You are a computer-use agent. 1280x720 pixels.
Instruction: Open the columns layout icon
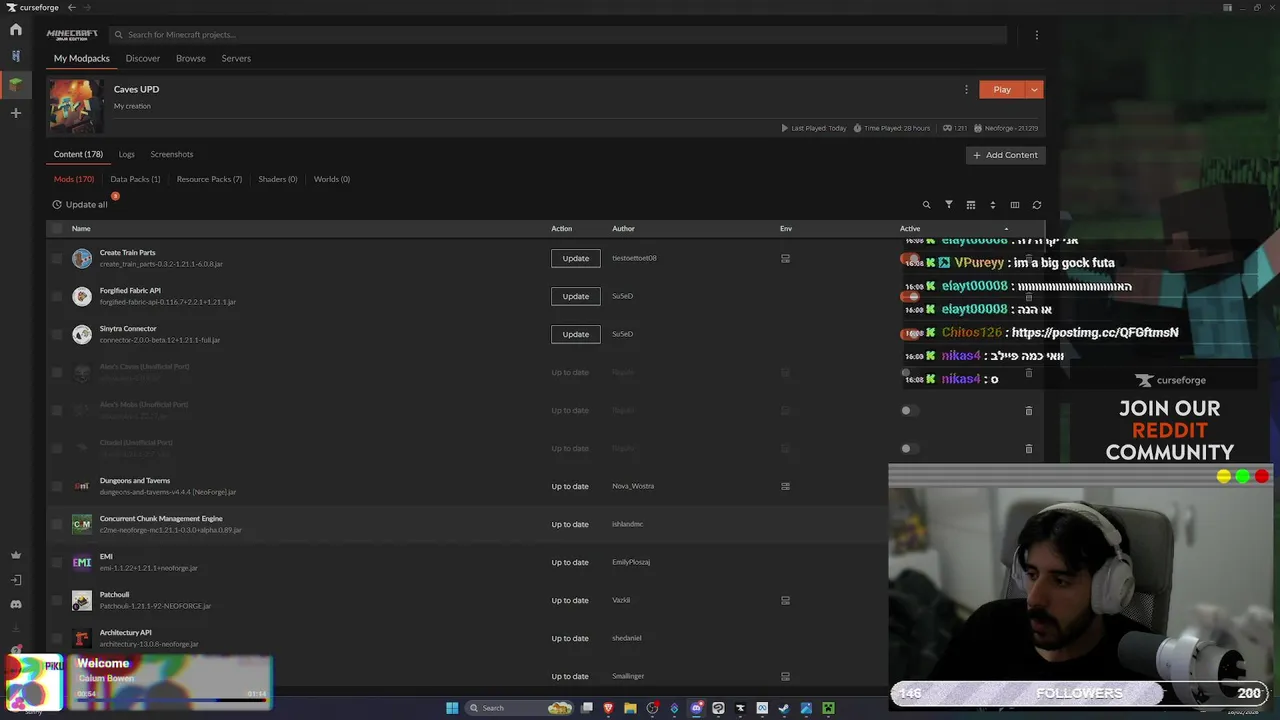[x=1014, y=205]
